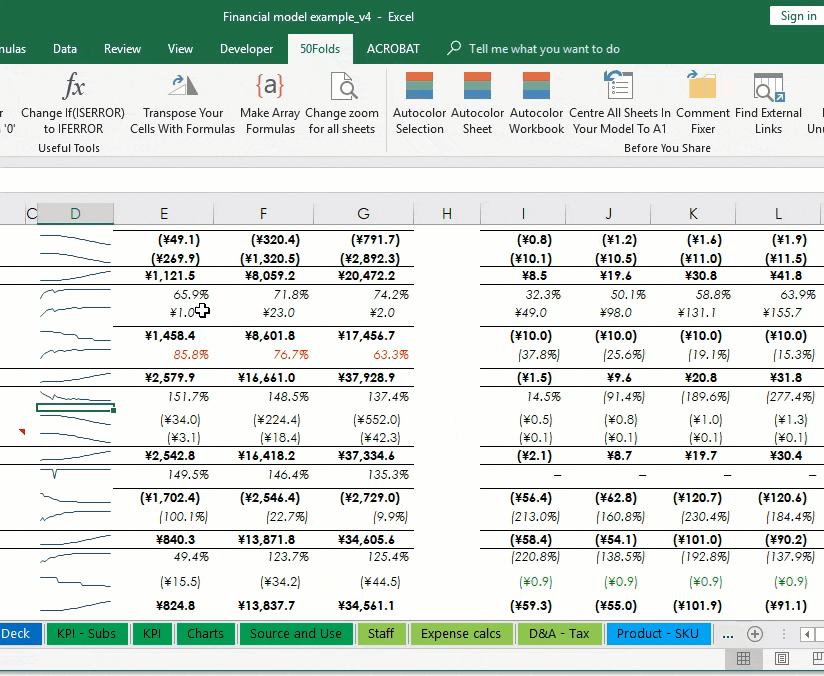
Task: Switch to Page Layout view in status bar
Action: point(781,658)
